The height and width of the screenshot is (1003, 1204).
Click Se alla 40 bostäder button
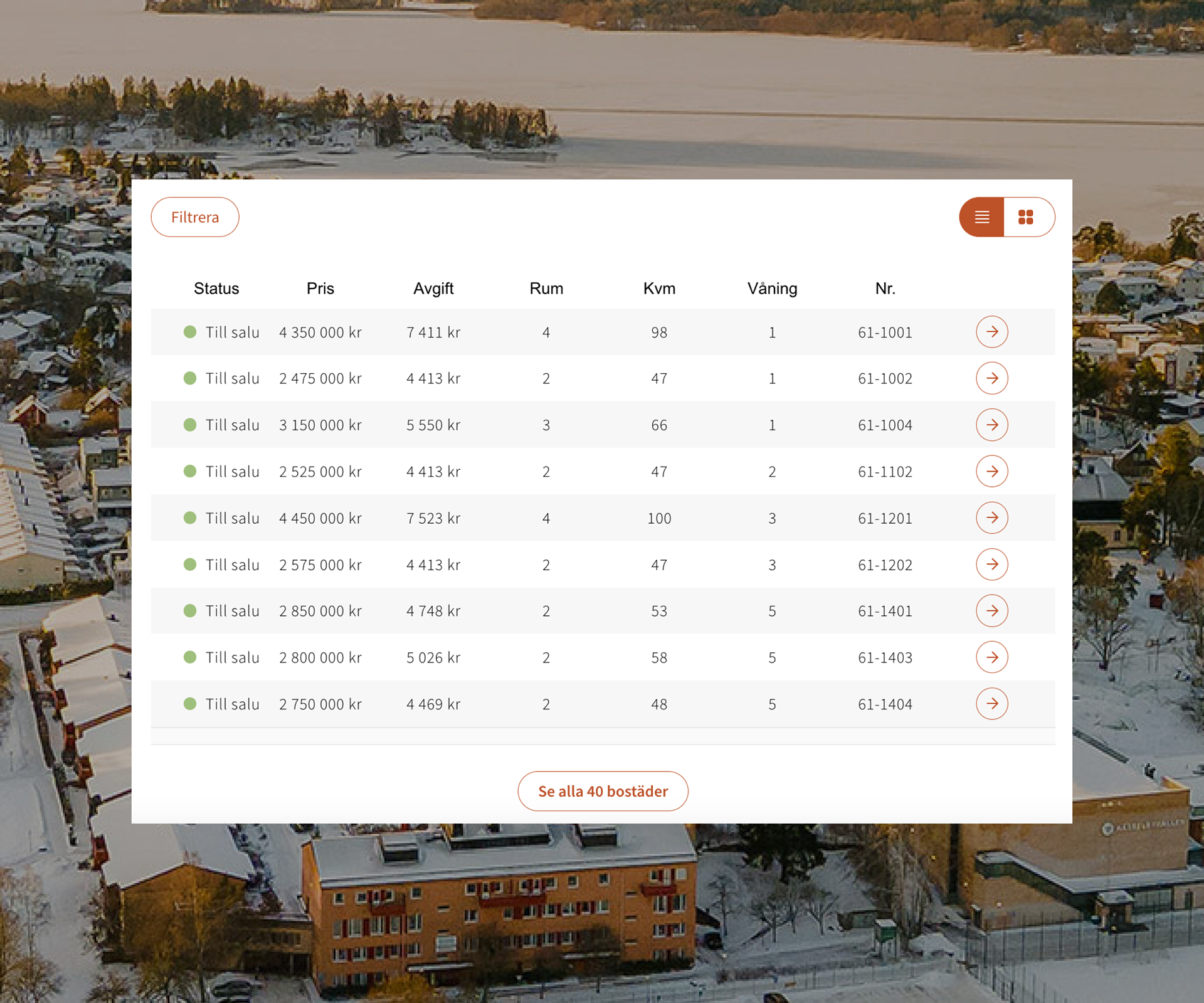click(603, 791)
